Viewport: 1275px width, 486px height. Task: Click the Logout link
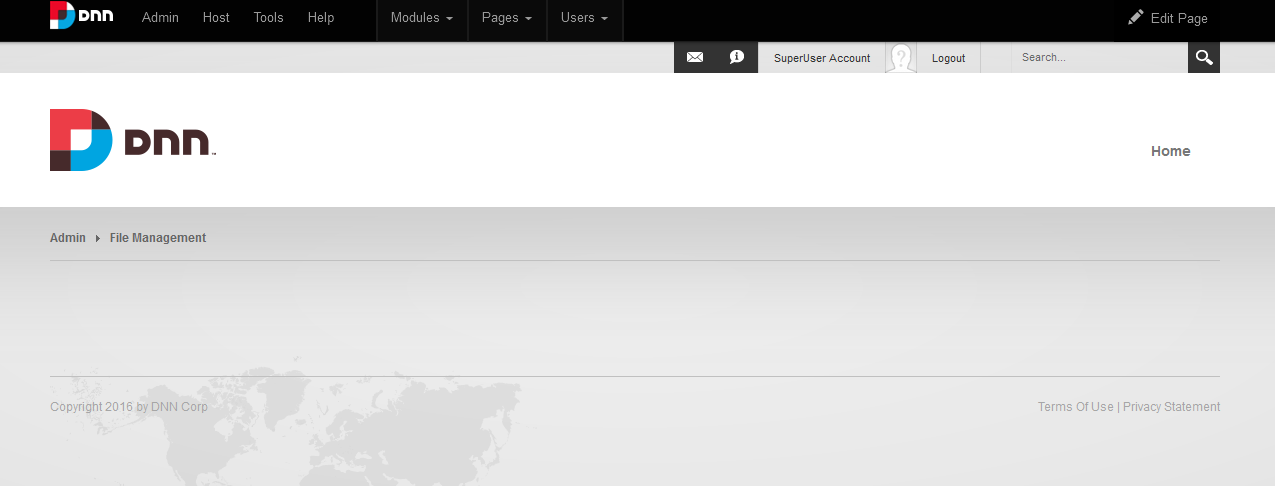pos(949,58)
